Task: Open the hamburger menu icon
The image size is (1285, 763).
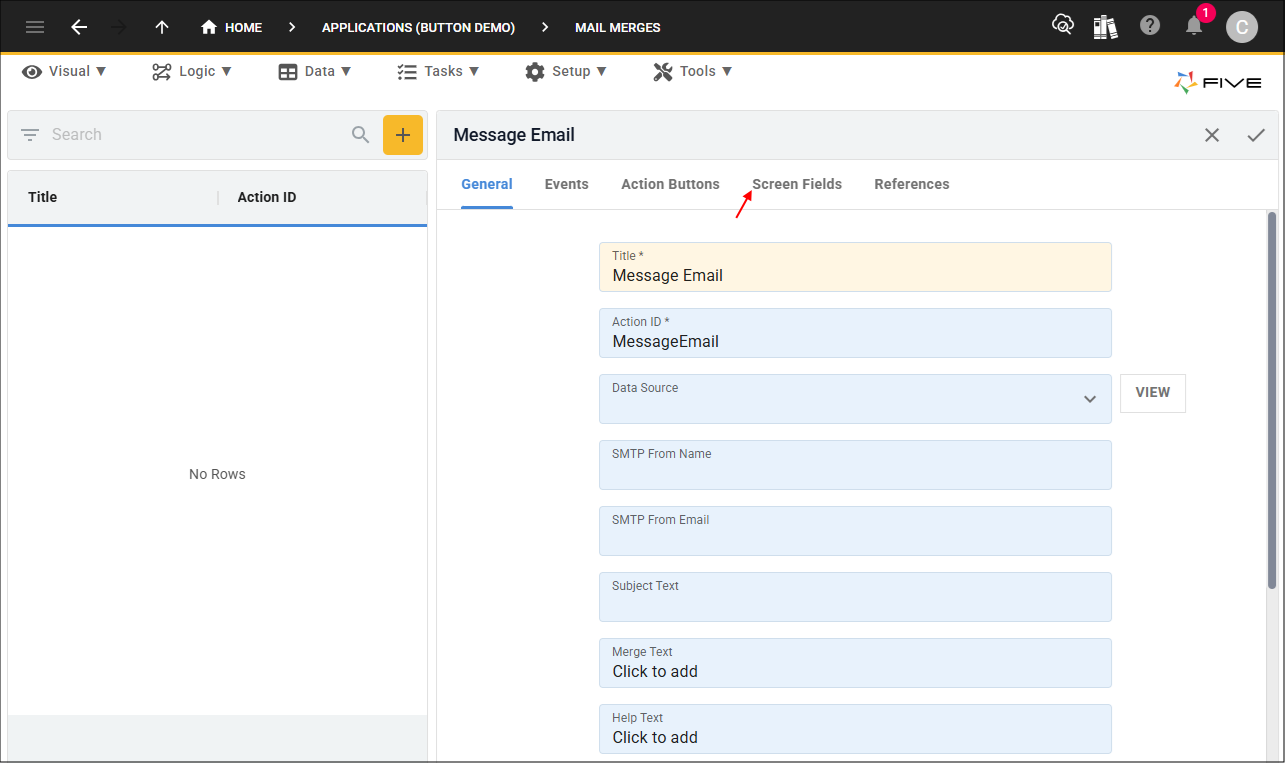Action: coord(35,27)
